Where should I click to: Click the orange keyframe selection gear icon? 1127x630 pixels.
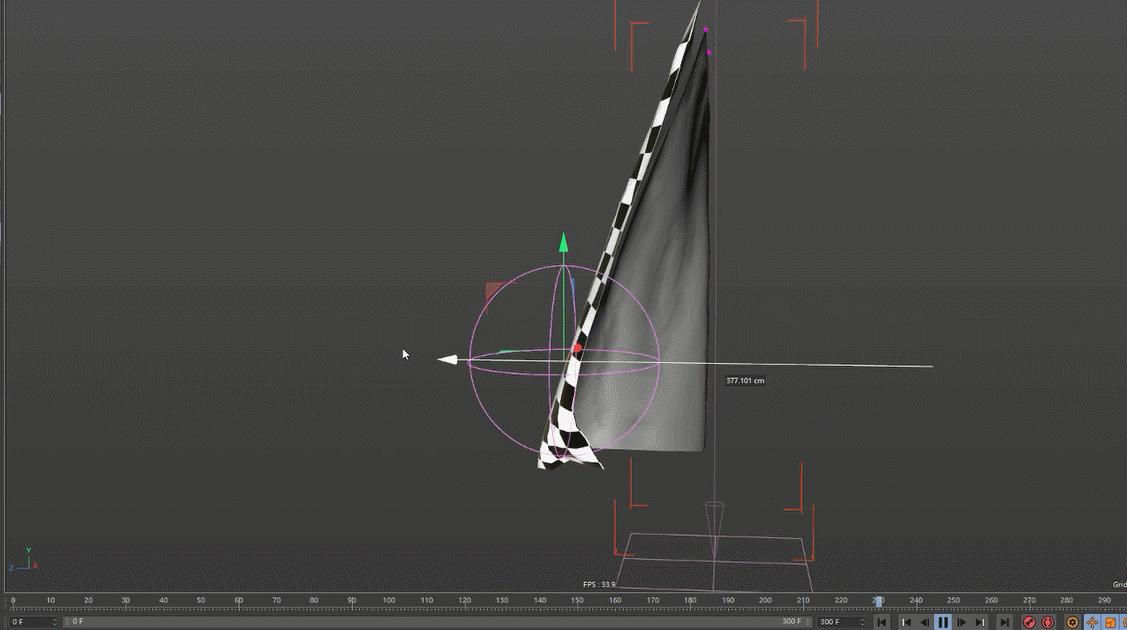click(1071, 622)
